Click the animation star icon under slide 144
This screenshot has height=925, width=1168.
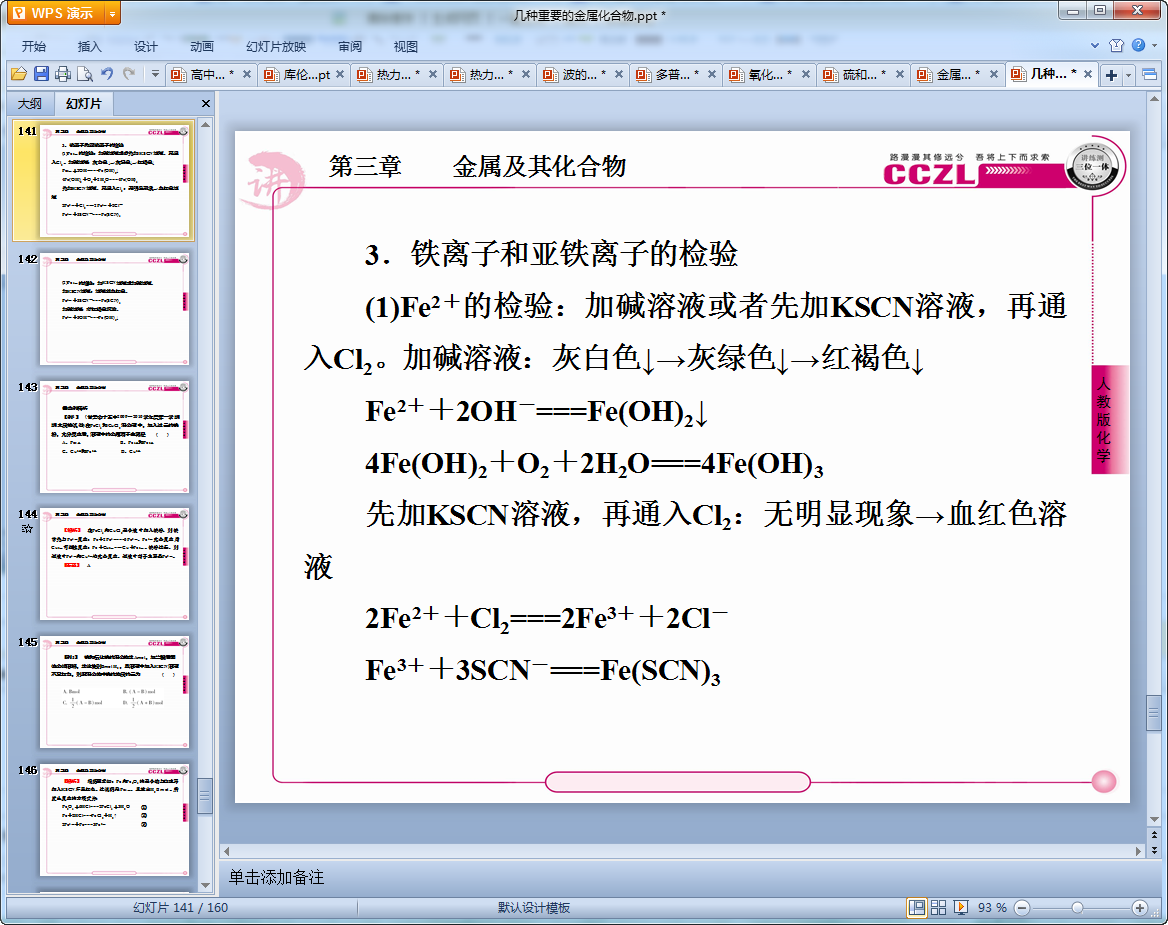click(28, 529)
